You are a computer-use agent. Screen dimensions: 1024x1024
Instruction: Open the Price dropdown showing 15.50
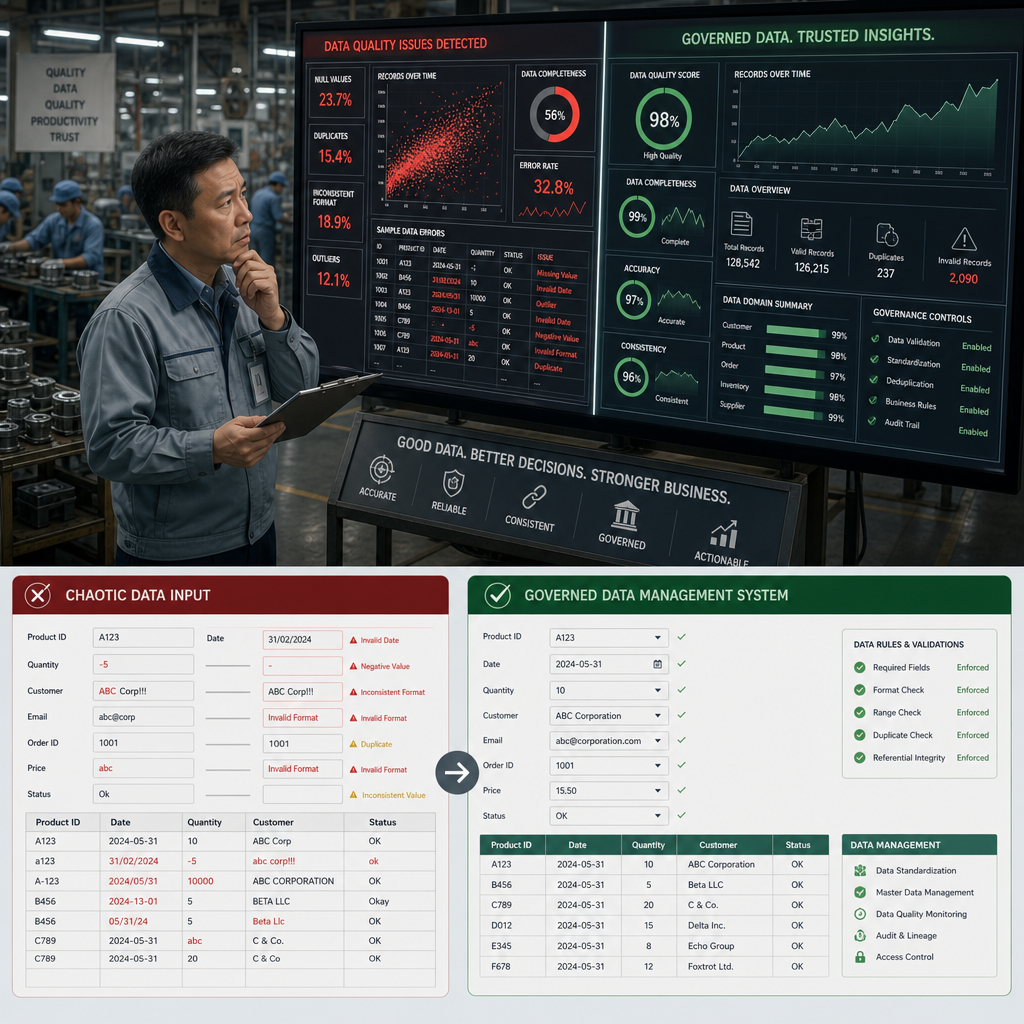[609, 791]
